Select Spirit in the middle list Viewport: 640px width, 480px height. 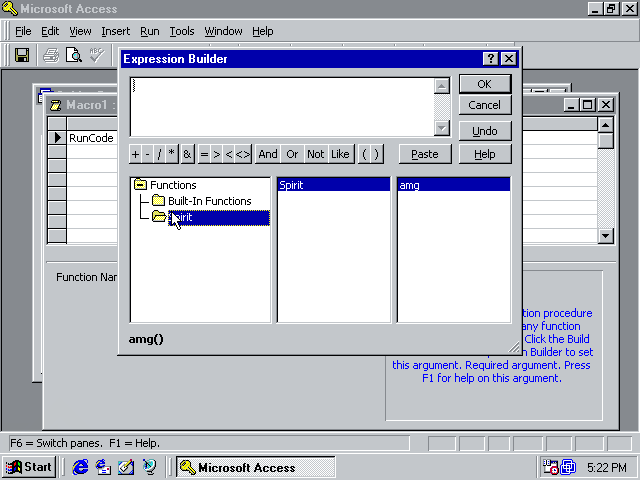333,185
